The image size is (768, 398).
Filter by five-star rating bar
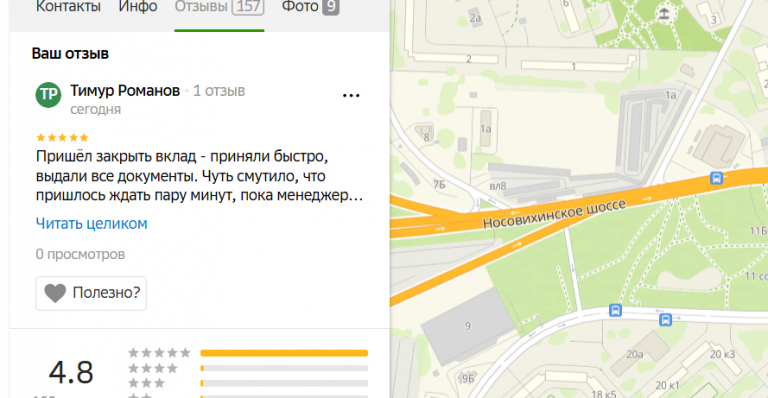coord(284,353)
